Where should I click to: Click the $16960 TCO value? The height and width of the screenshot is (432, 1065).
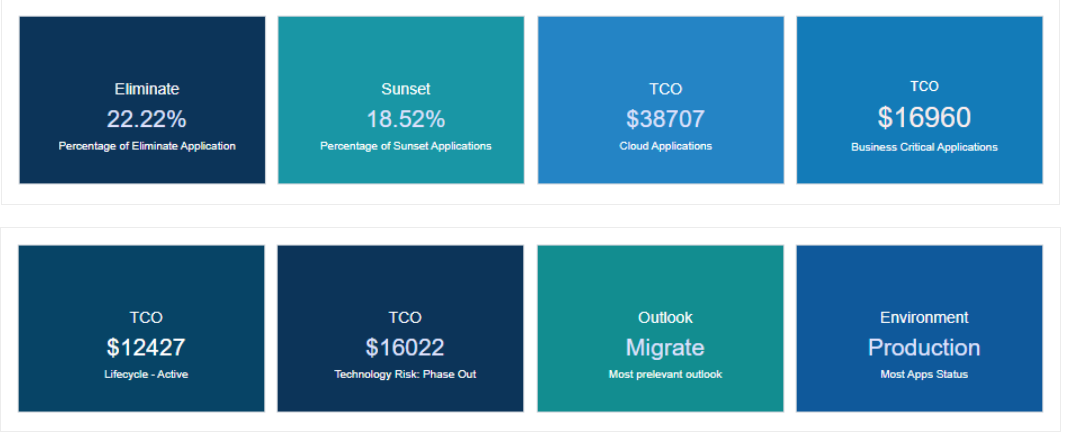pyautogui.click(x=924, y=118)
